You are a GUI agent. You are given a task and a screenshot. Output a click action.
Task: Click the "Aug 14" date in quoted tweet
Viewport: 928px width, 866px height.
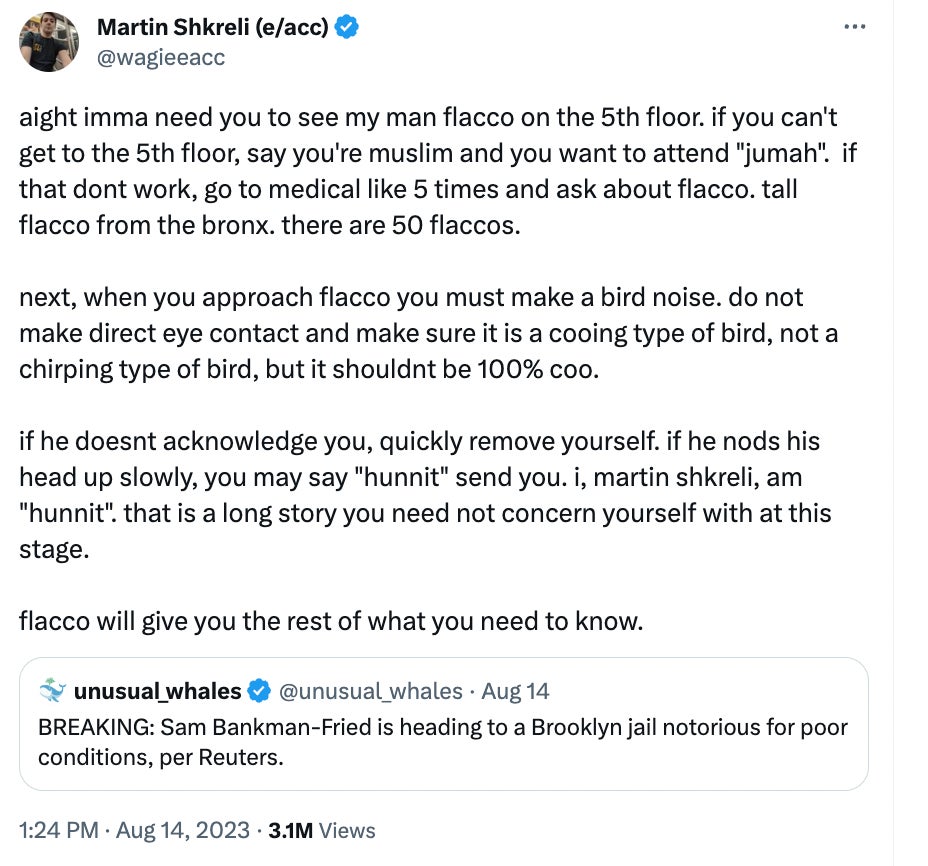[515, 691]
